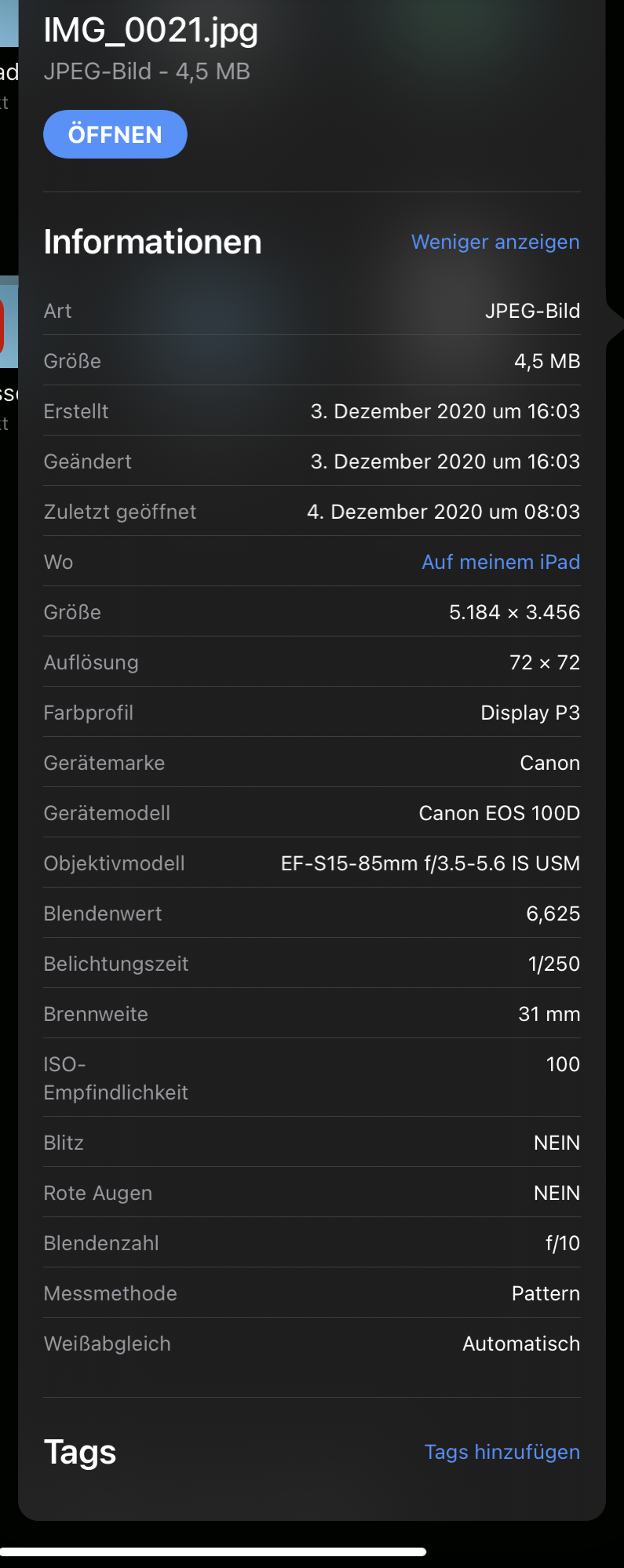The height and width of the screenshot is (1568, 624).
Task: Click the Informationen section heading
Action: point(152,242)
